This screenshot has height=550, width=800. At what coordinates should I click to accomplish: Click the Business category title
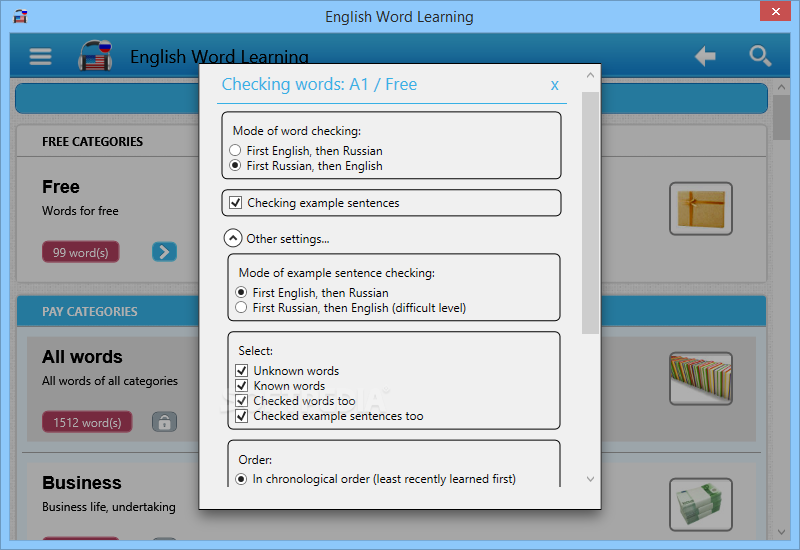(82, 483)
